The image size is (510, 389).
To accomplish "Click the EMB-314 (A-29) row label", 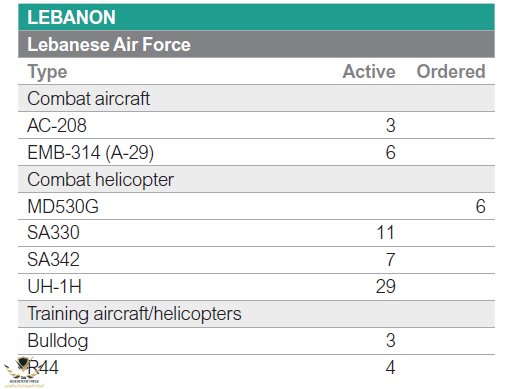I will (91, 153).
